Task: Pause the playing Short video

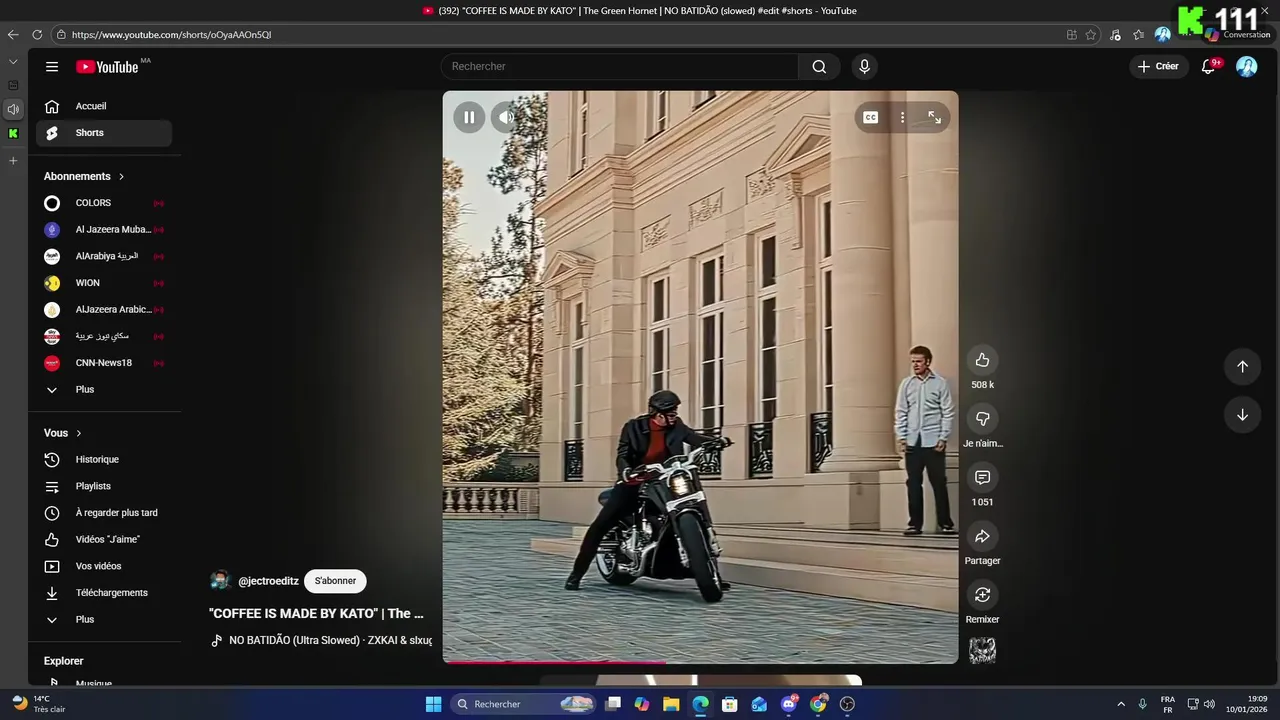Action: click(x=469, y=117)
